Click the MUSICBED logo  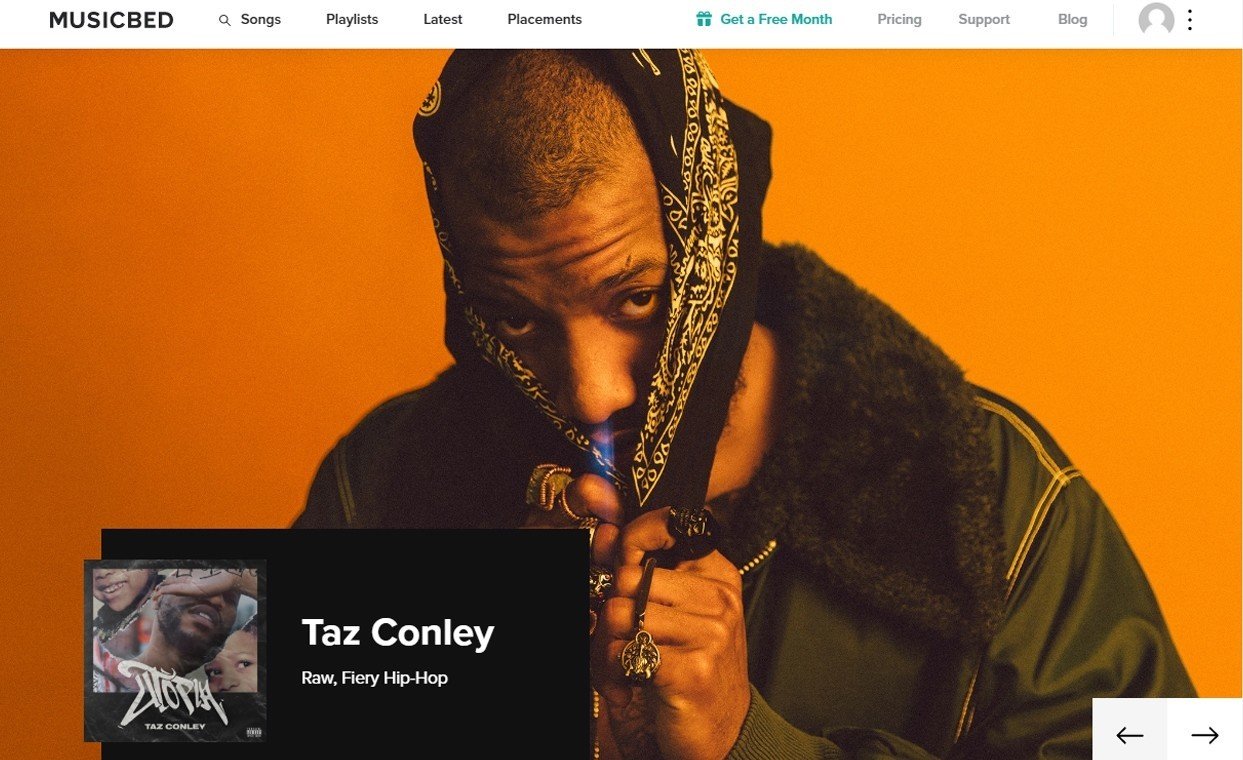point(111,20)
